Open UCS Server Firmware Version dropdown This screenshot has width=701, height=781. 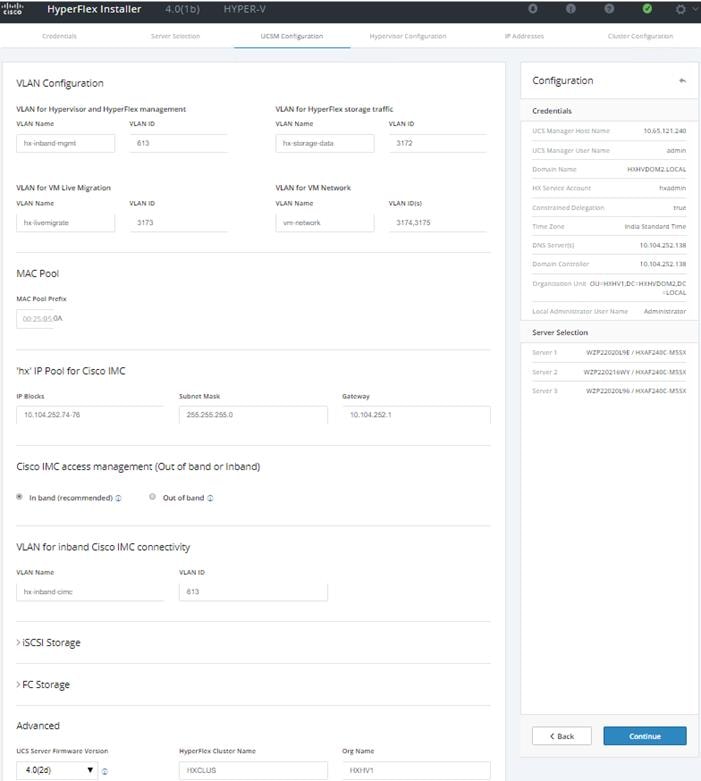click(x=57, y=770)
